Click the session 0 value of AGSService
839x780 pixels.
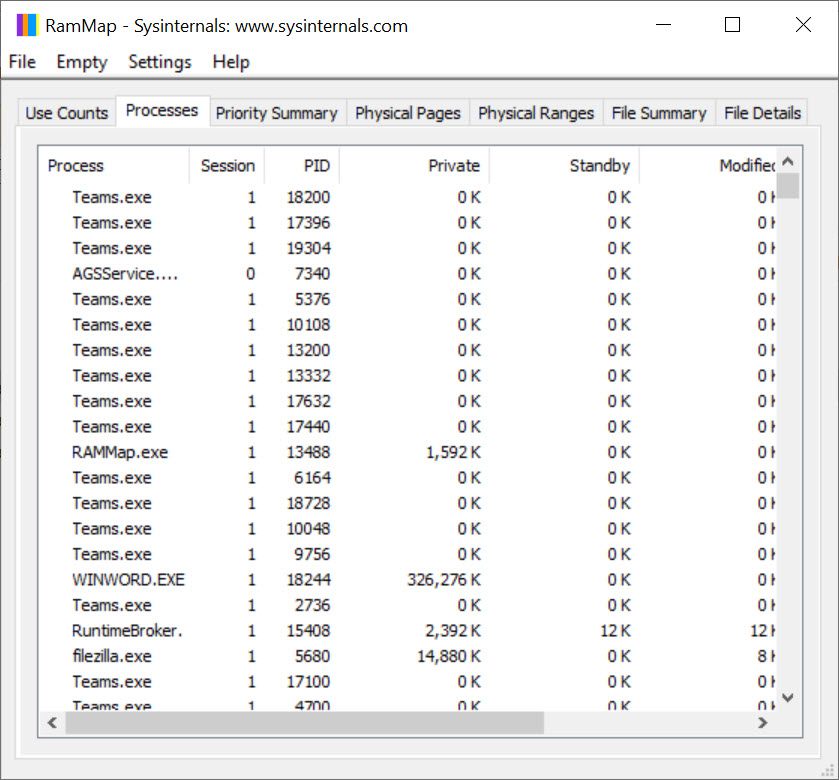click(250, 274)
